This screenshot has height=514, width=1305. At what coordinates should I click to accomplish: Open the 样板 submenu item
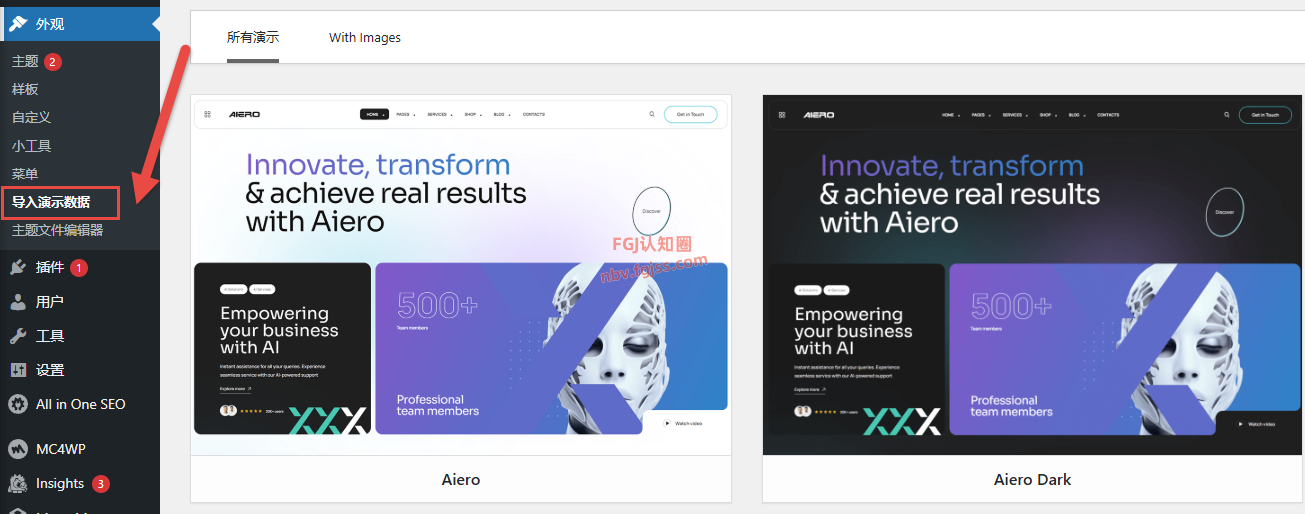(x=25, y=89)
